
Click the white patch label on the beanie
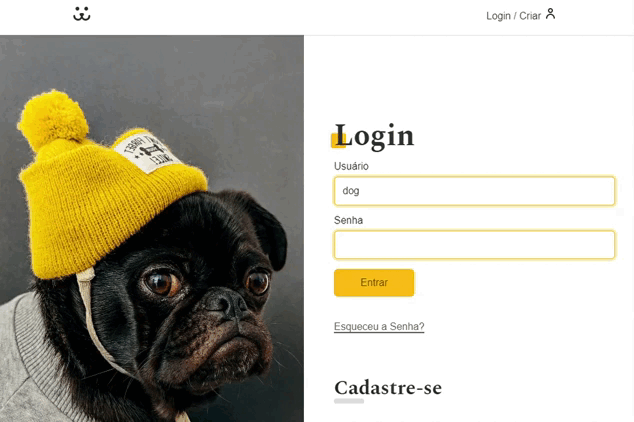pyautogui.click(x=146, y=152)
